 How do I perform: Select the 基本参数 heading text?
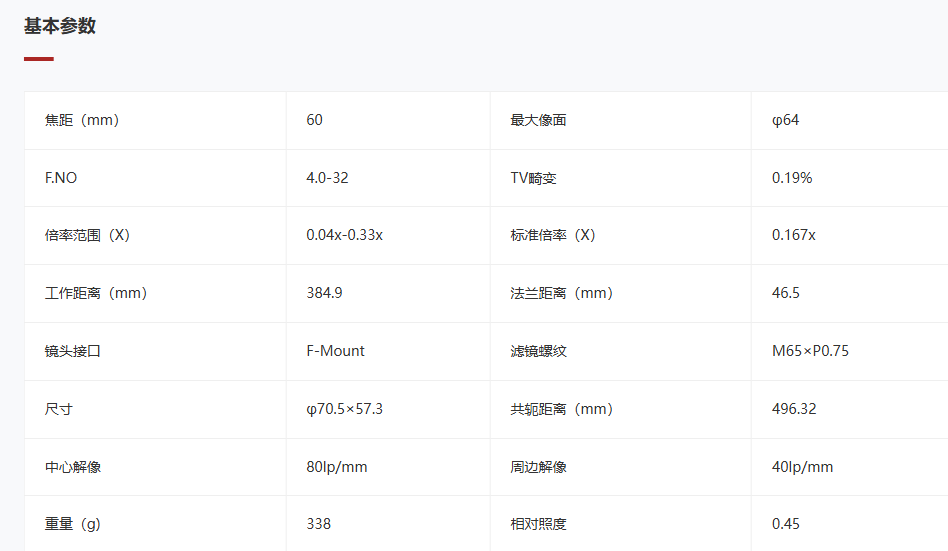[x=60, y=26]
